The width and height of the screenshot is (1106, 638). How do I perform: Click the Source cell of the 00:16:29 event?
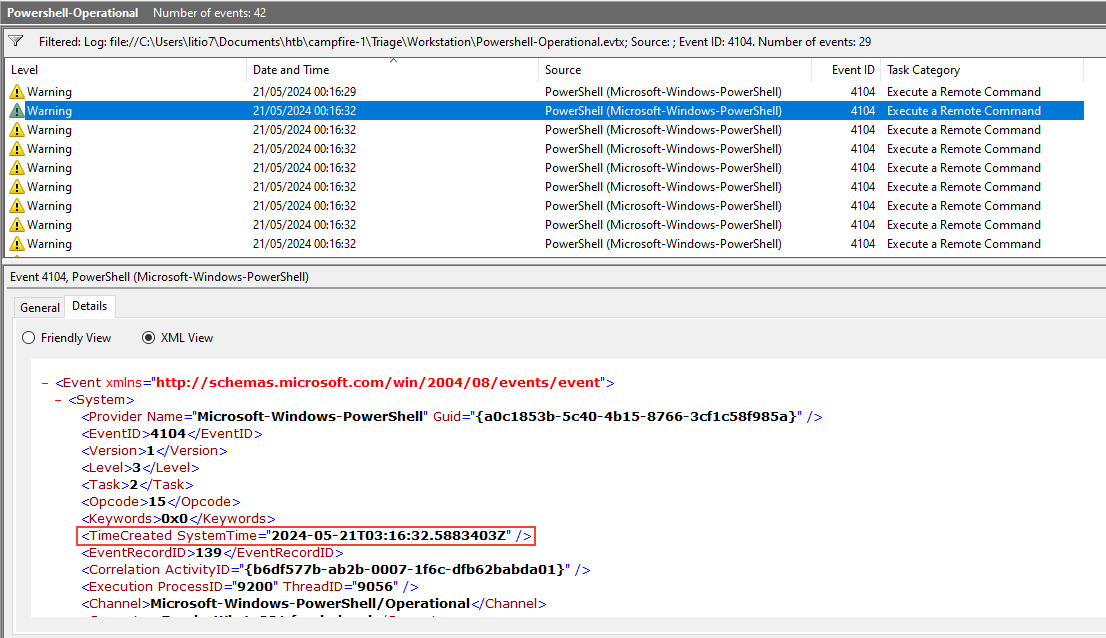[x=663, y=92]
